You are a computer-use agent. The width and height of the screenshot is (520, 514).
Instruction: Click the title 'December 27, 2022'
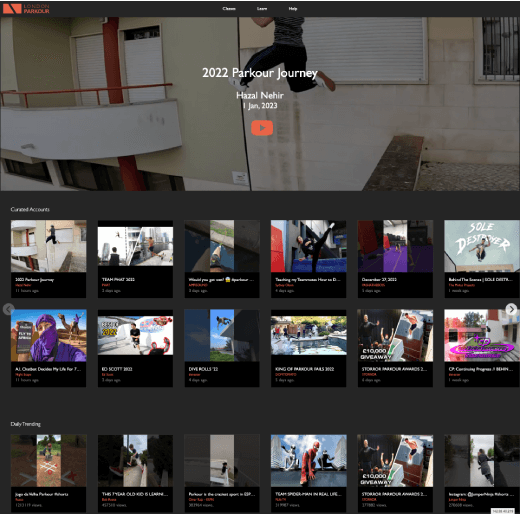click(379, 279)
